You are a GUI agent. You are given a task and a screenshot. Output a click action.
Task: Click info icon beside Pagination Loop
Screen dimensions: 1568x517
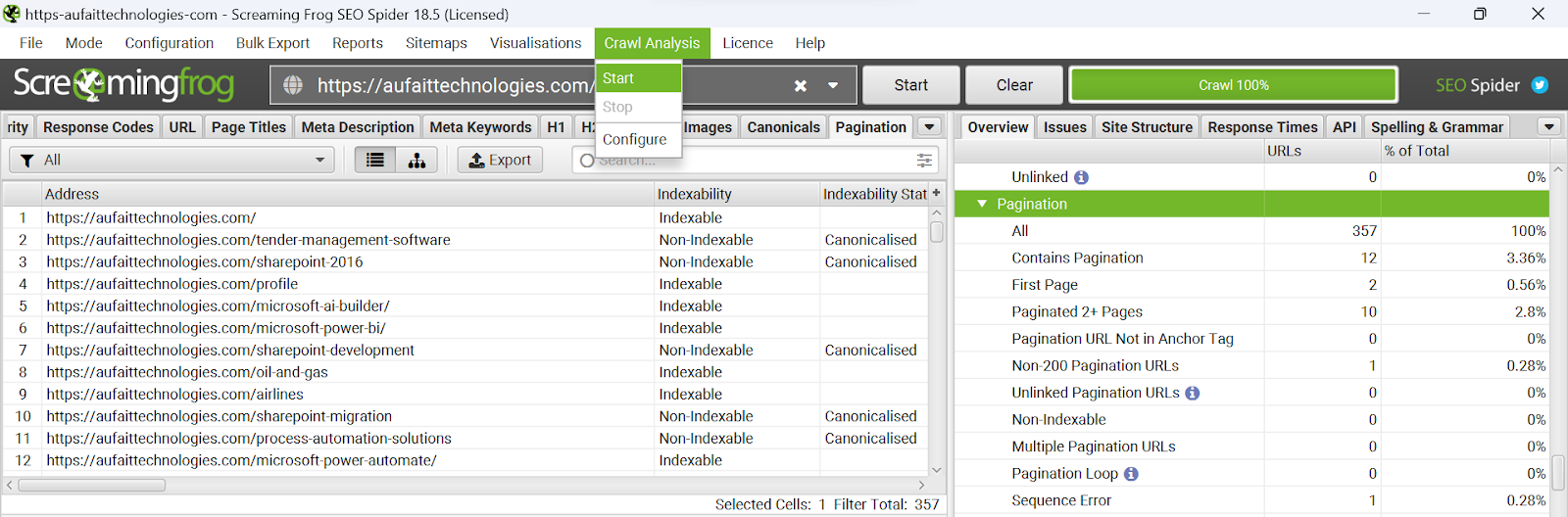click(1131, 474)
